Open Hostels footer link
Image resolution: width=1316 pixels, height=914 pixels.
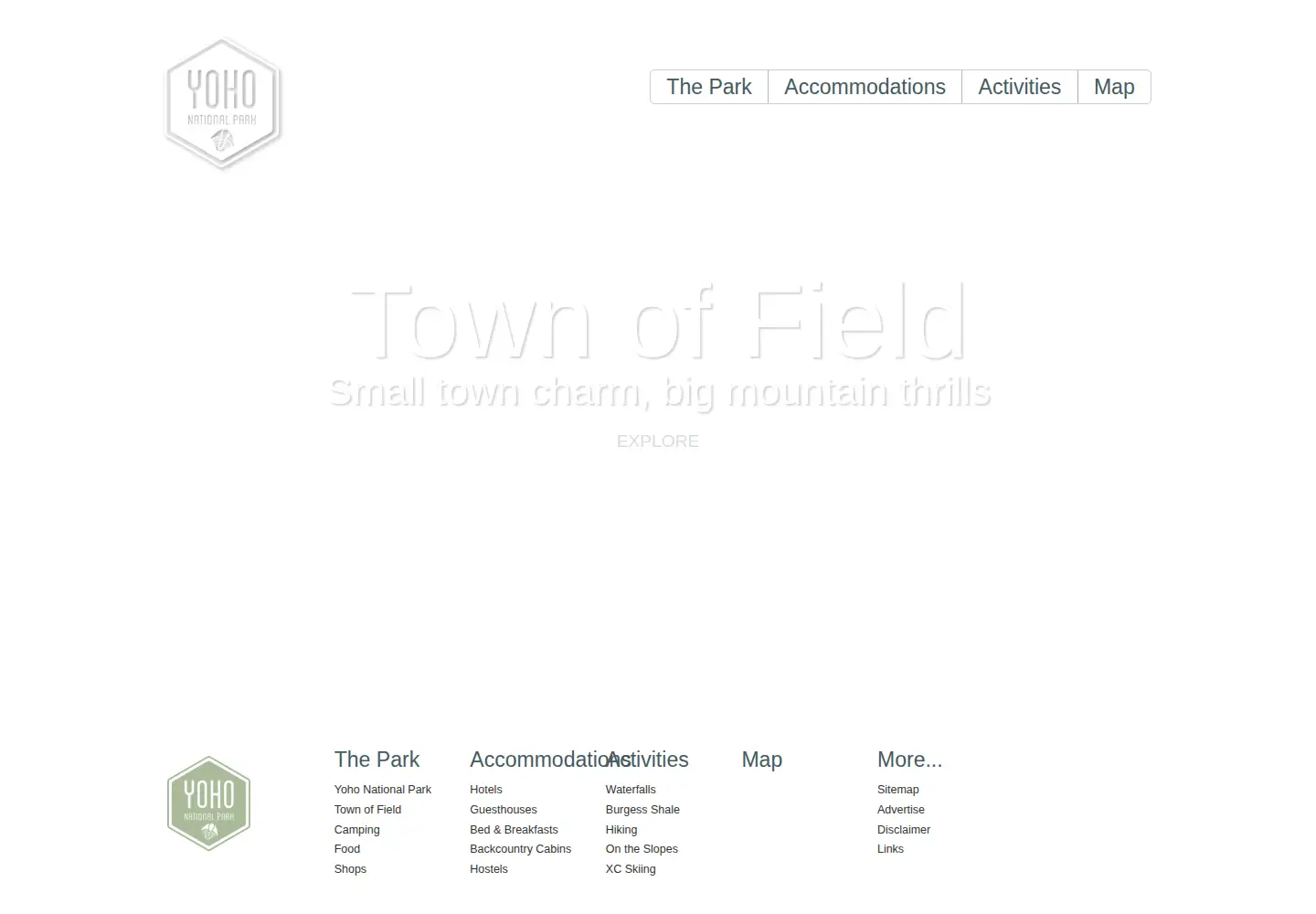coord(489,869)
